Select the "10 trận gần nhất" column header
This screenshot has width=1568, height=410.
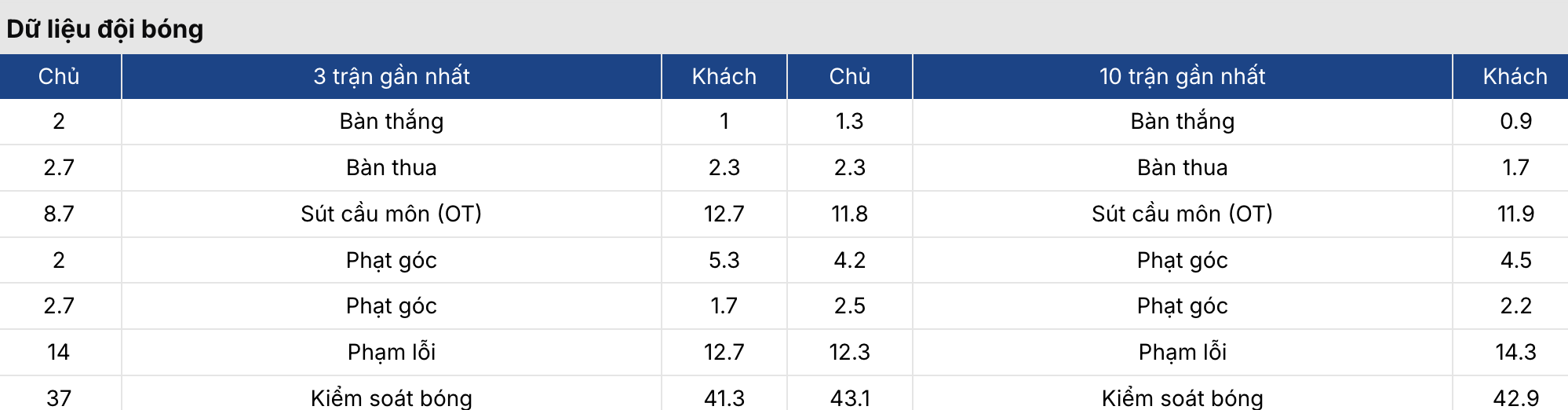[1182, 76]
